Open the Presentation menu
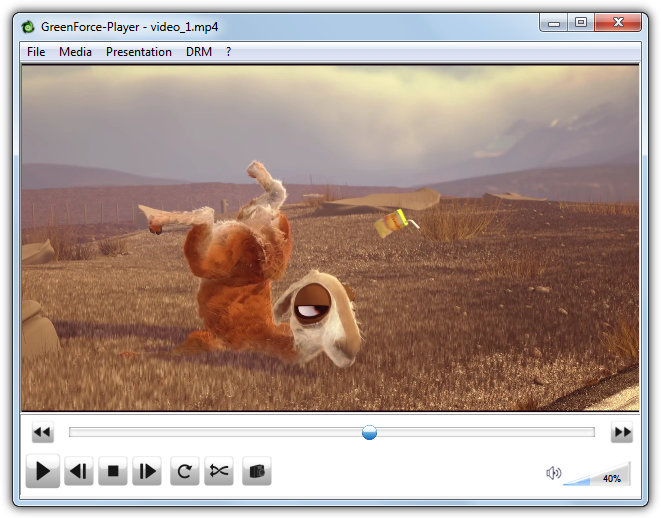 [x=139, y=52]
